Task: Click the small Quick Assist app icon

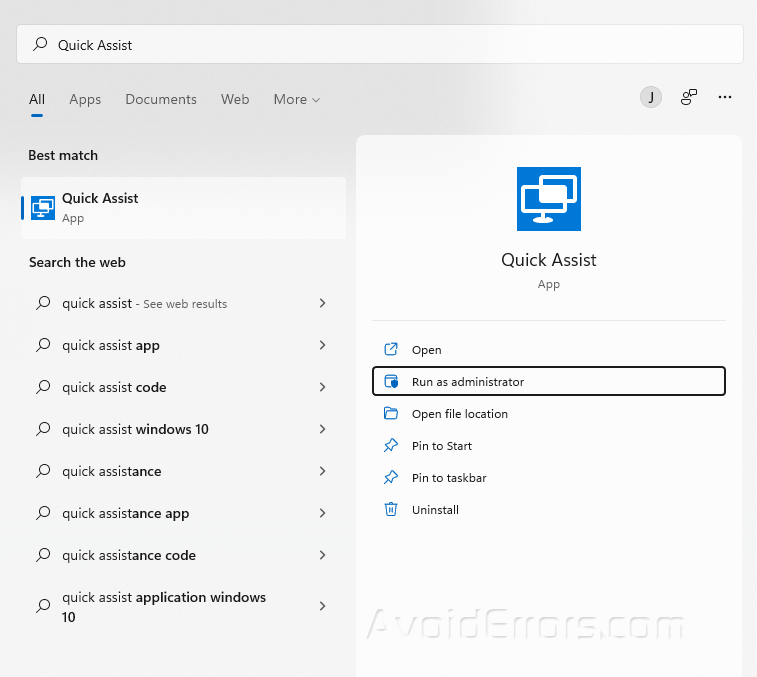Action: pyautogui.click(x=43, y=208)
